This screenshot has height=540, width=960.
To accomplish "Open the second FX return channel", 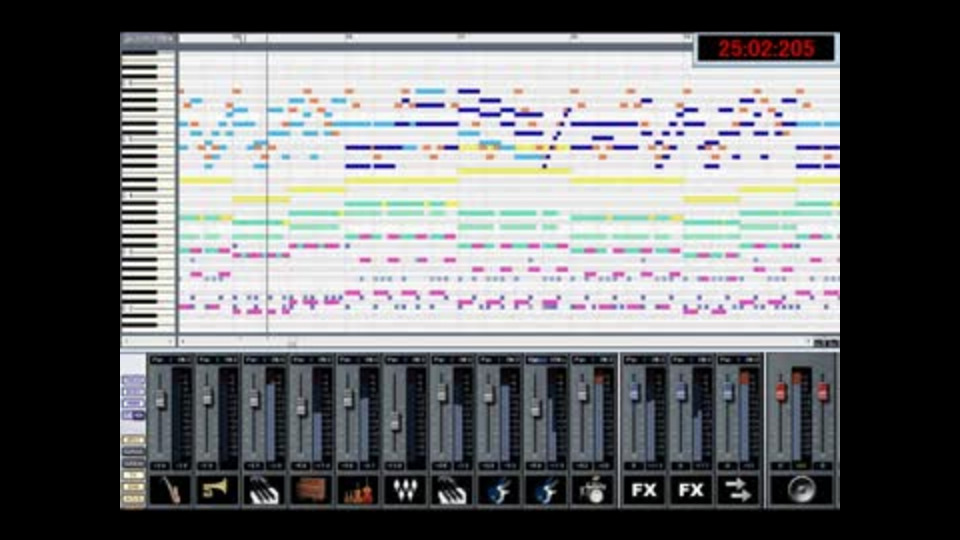I will [x=691, y=490].
